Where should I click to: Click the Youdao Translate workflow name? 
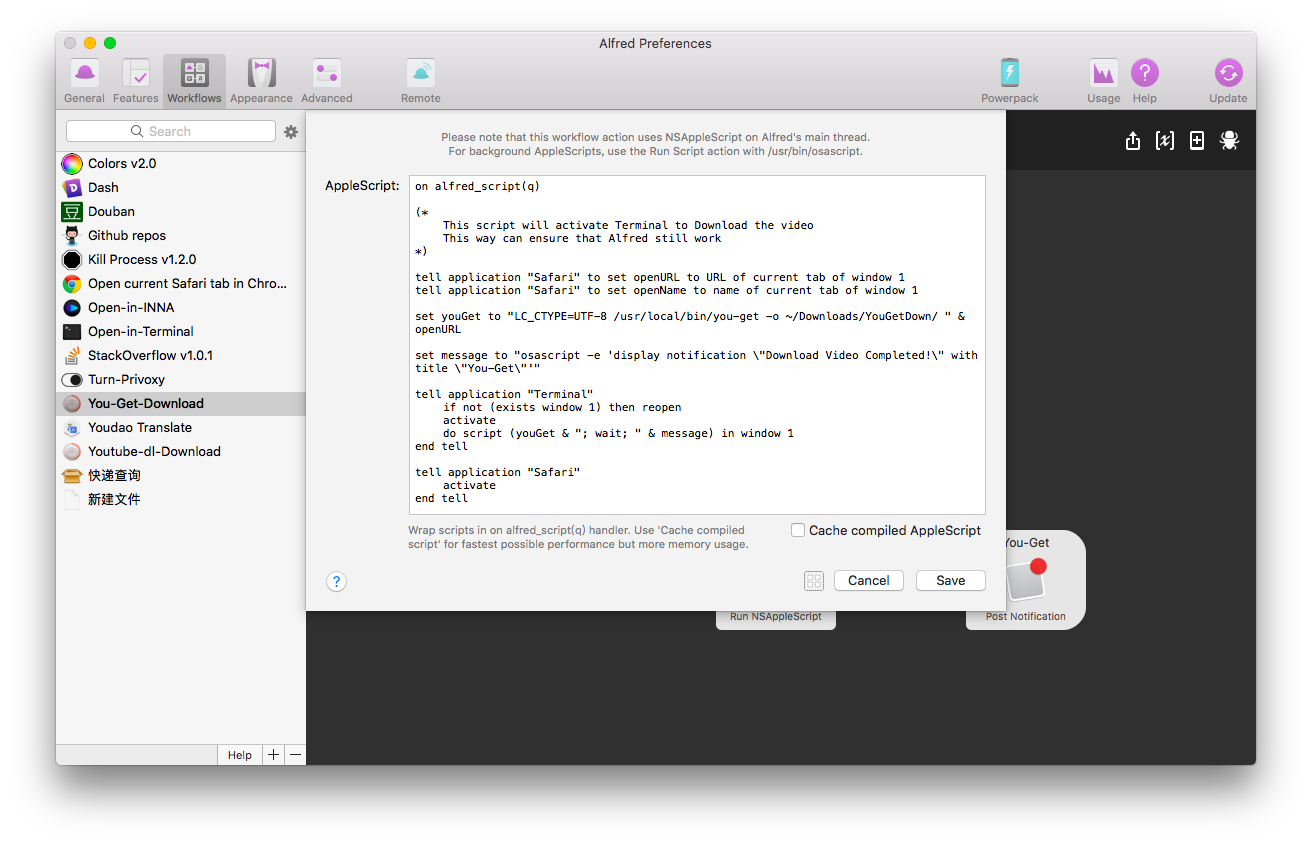(140, 428)
